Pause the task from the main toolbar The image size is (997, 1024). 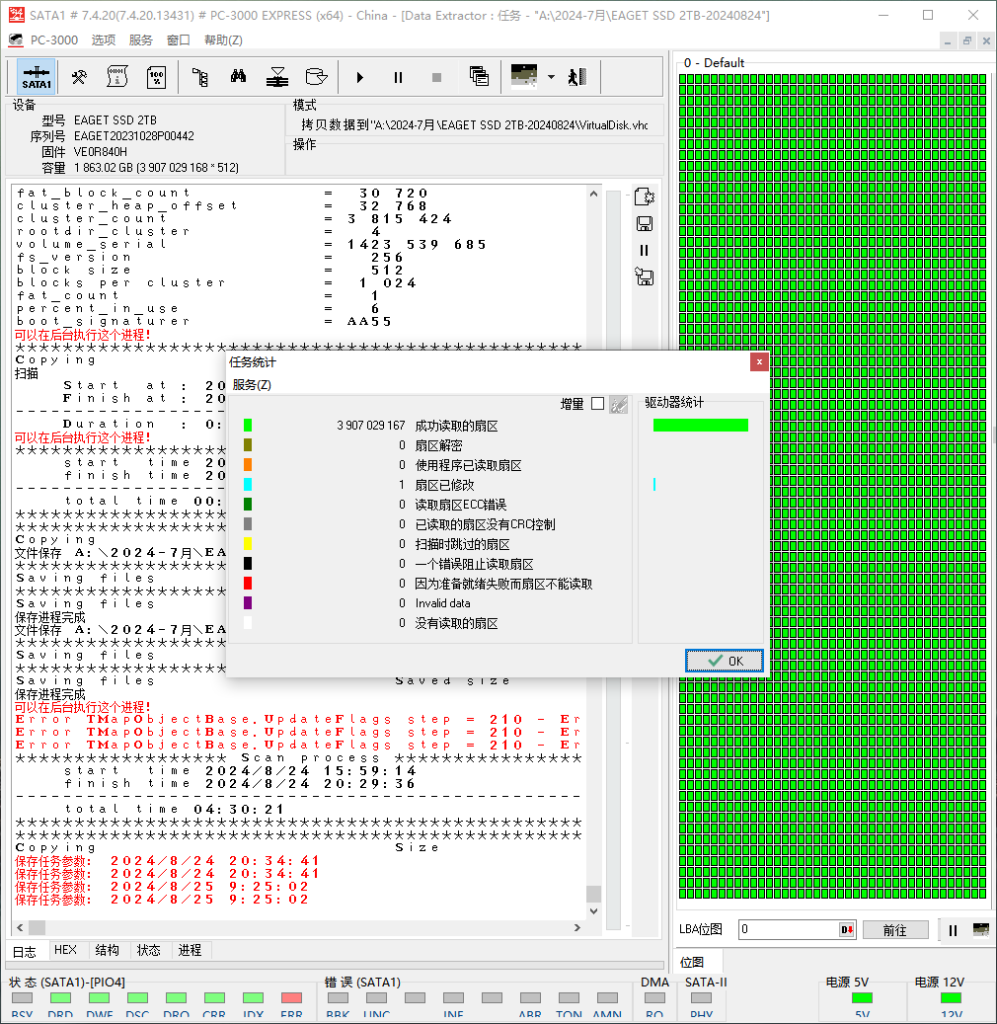tap(398, 78)
